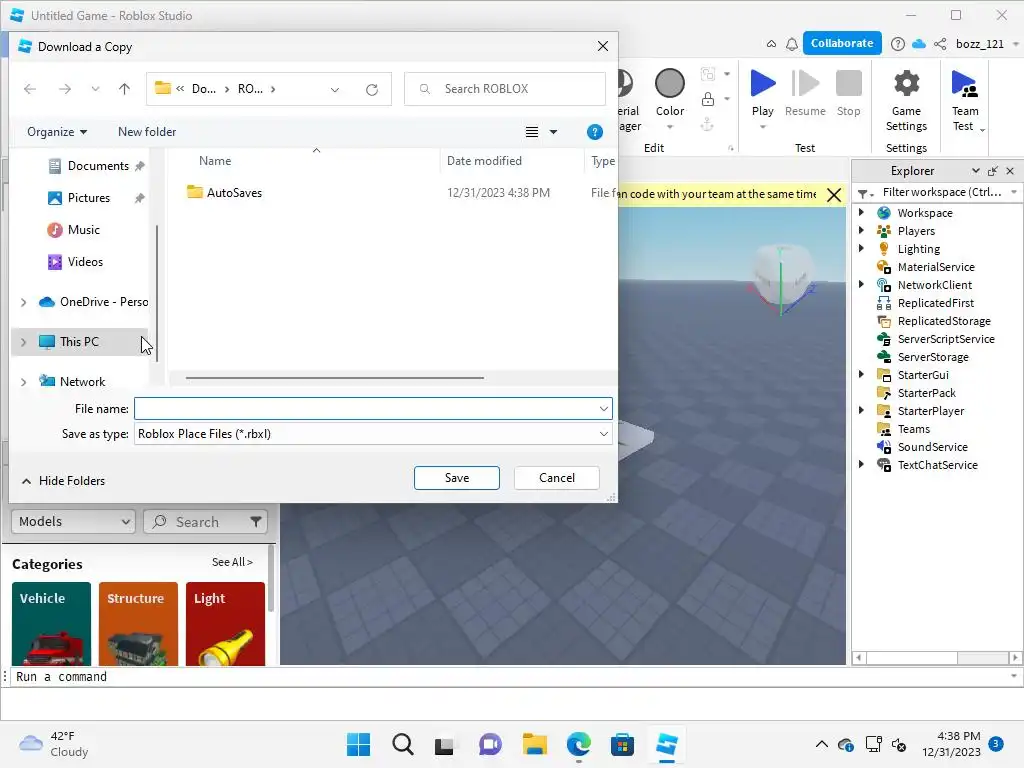Select Teams service in Explorer
Image resolution: width=1024 pixels, height=768 pixels.
tap(913, 429)
